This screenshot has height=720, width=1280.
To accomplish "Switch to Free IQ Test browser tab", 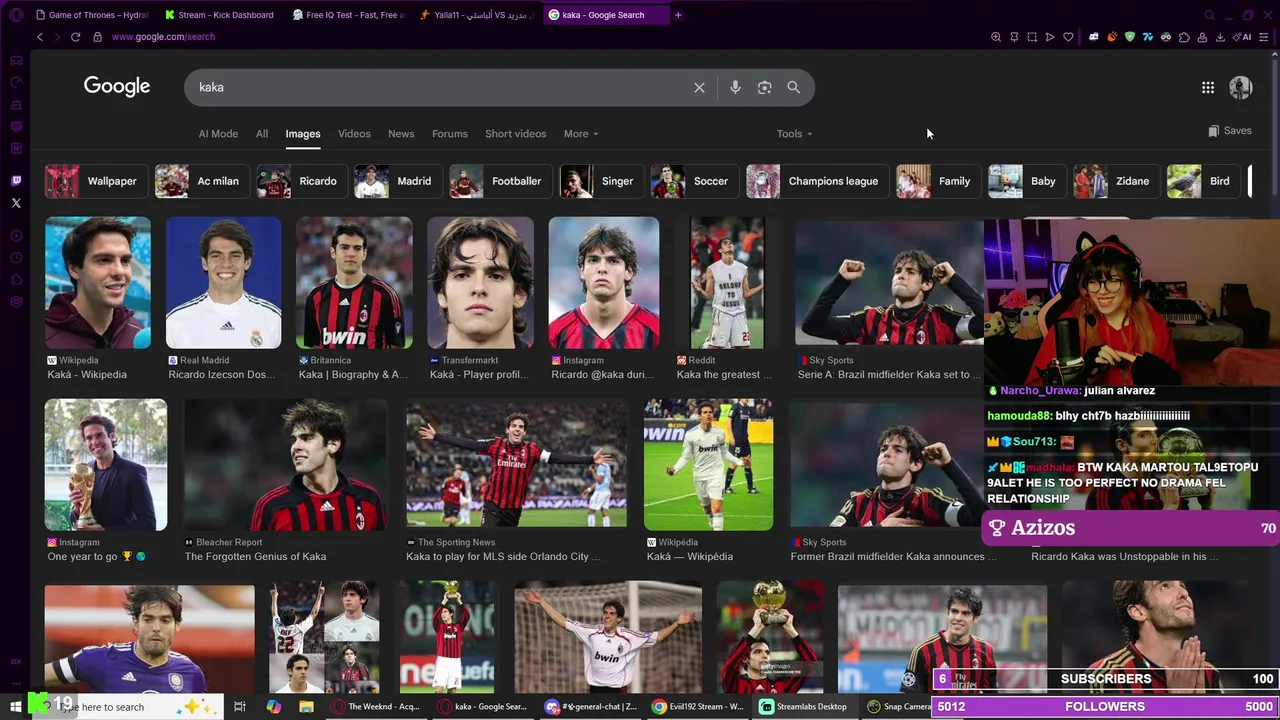I will click(x=347, y=15).
